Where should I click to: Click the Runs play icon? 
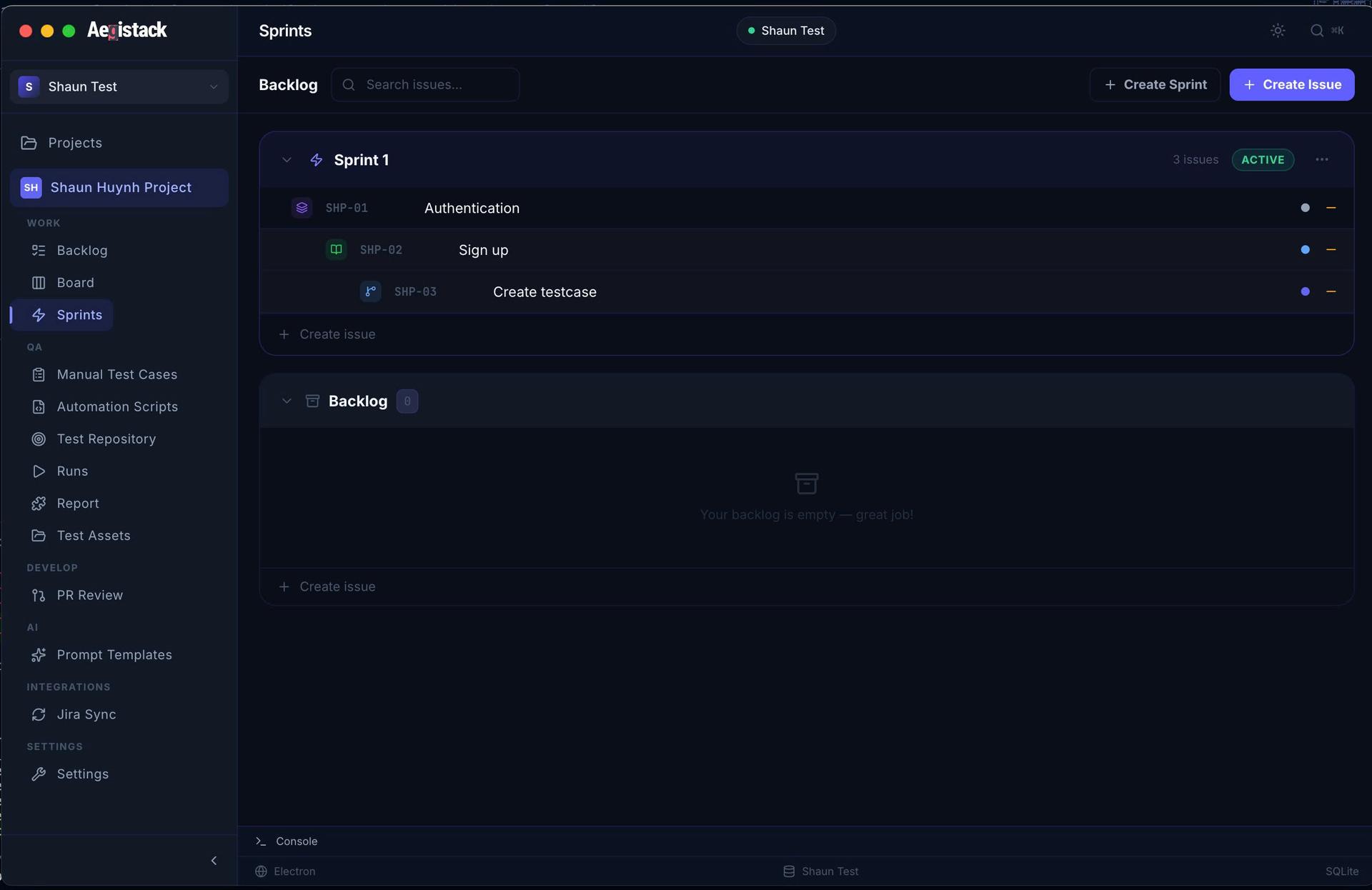[39, 471]
